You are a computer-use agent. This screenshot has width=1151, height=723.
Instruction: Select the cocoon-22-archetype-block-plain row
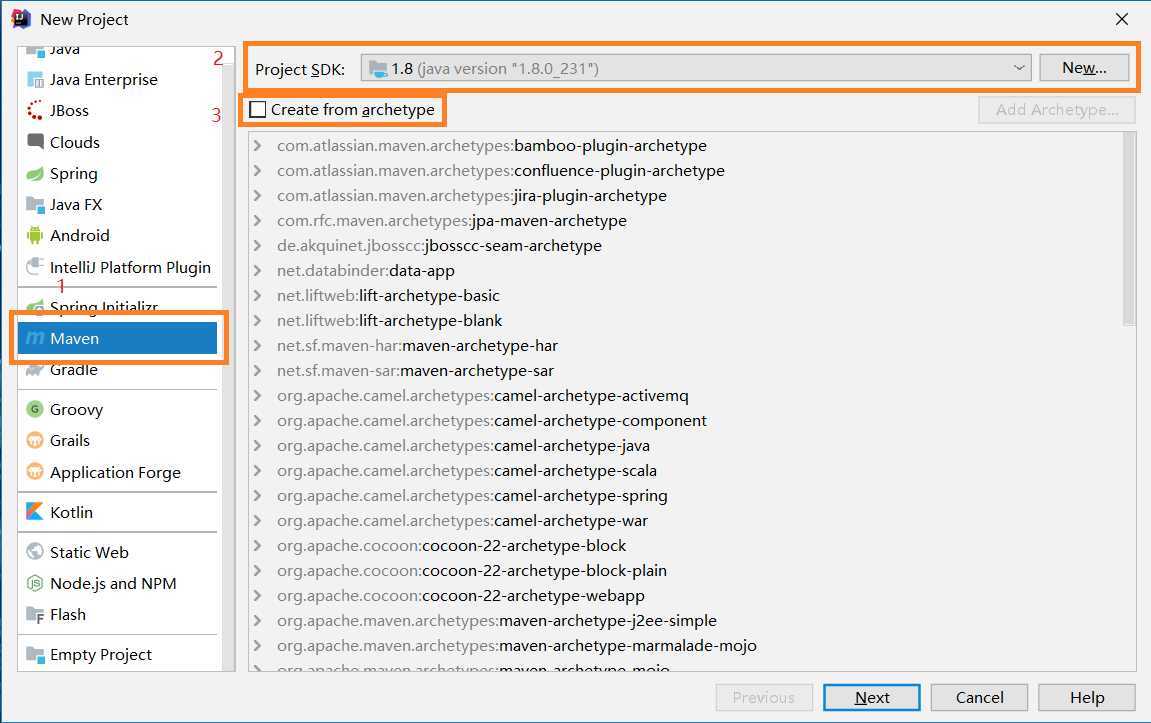coord(686,570)
